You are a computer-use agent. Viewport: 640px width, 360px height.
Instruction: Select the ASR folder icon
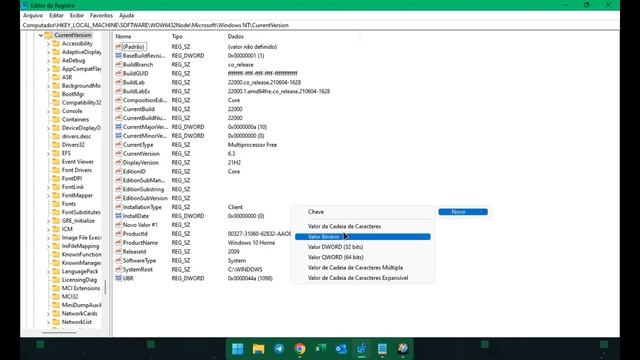[x=56, y=77]
